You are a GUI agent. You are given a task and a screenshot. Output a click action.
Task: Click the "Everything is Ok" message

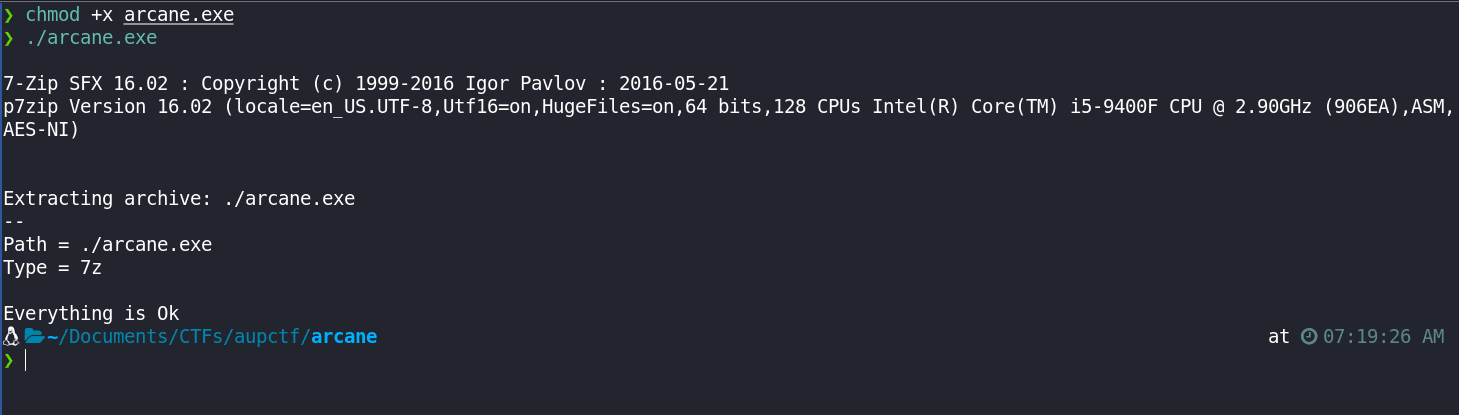point(91,313)
